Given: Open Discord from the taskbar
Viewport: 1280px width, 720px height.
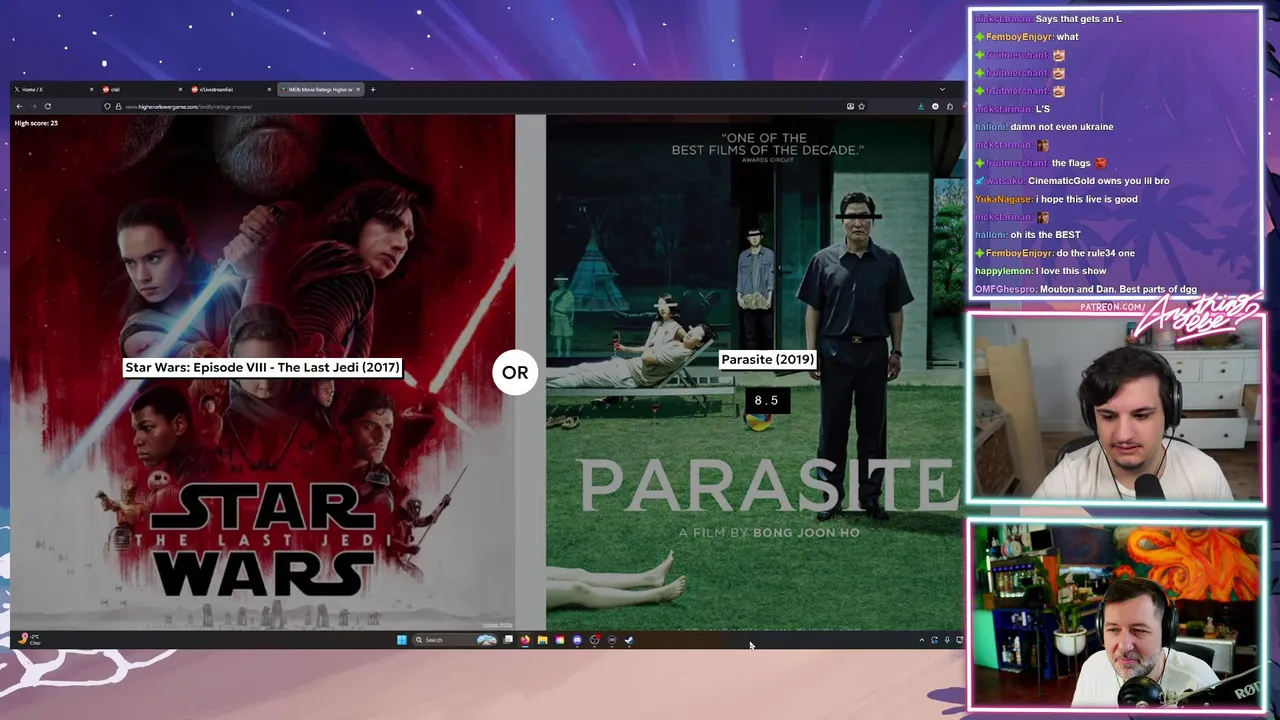Looking at the screenshot, I should pyautogui.click(x=577, y=640).
